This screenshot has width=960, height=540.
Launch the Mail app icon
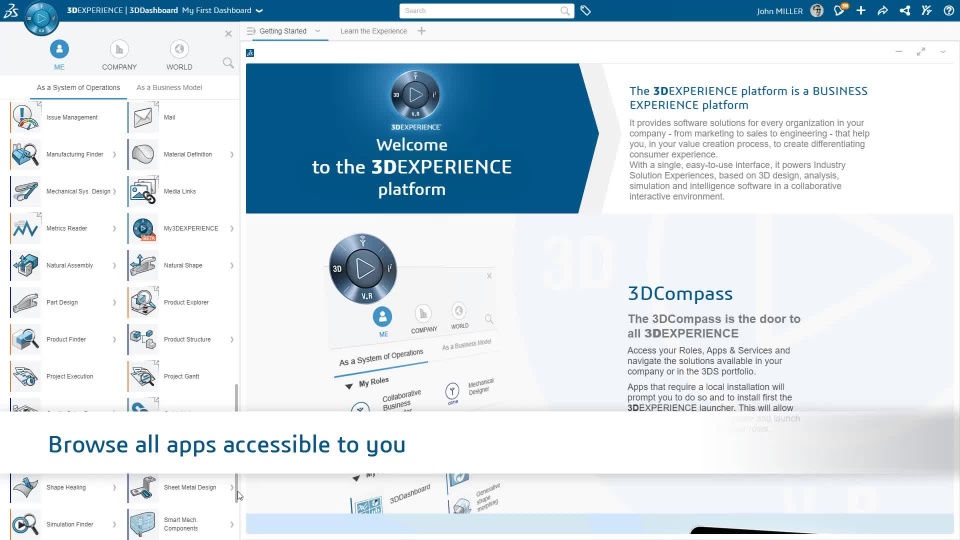(143, 118)
